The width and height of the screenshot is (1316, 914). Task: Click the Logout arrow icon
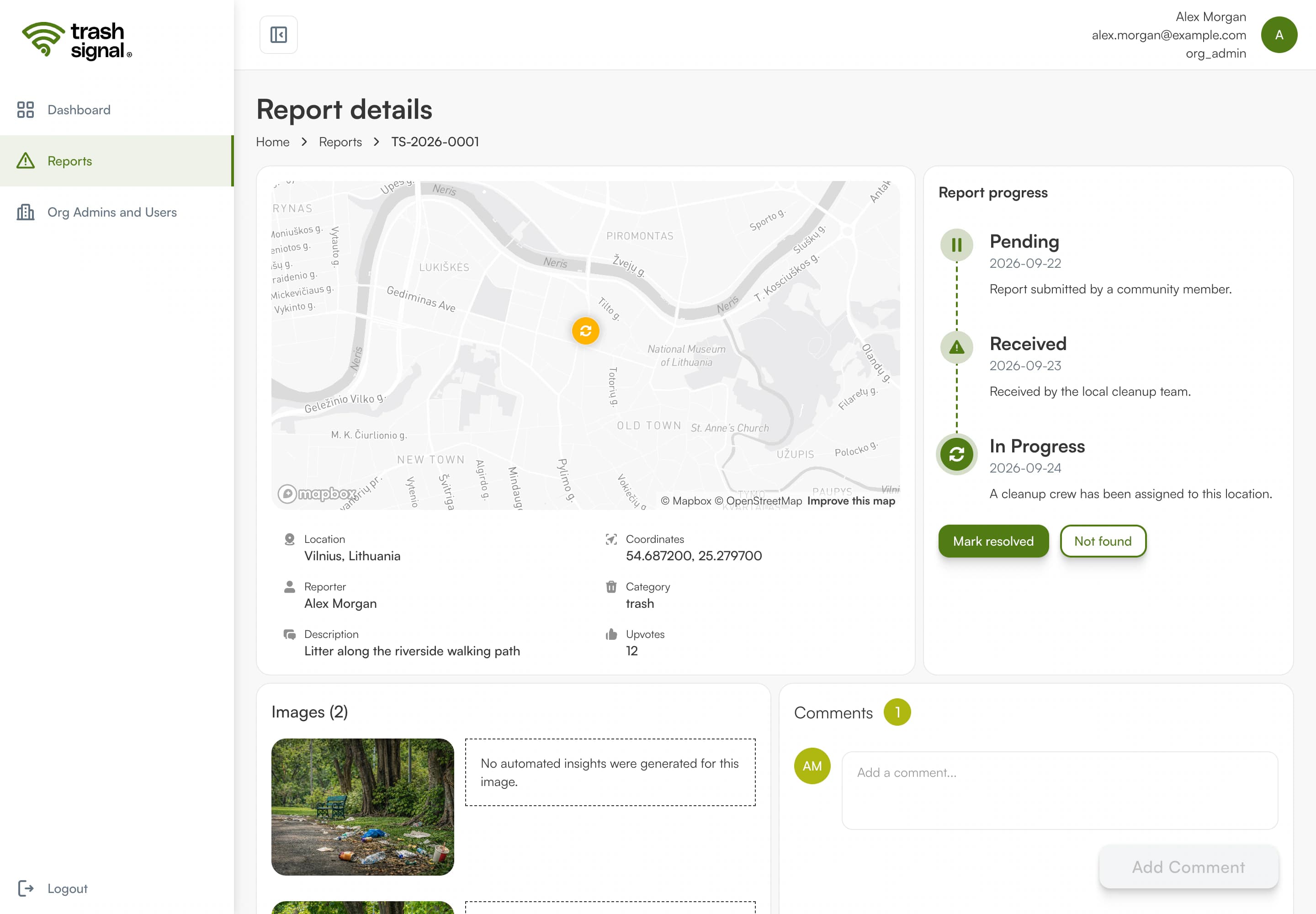(26, 888)
